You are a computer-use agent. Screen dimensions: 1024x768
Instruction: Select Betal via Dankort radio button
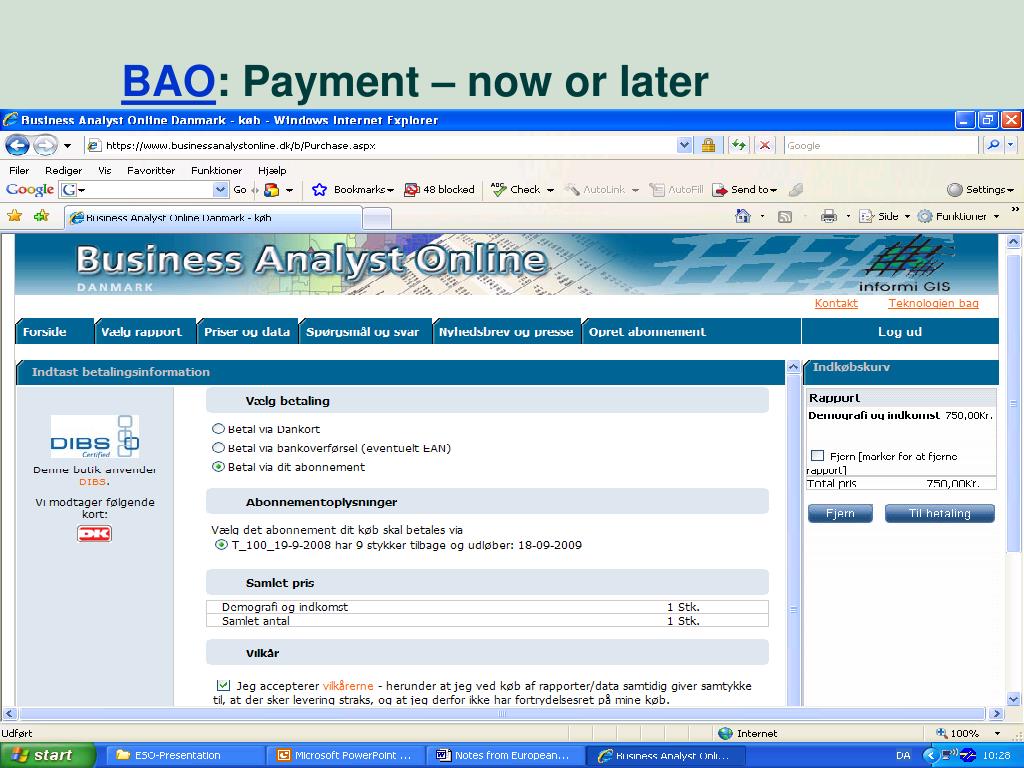point(218,429)
